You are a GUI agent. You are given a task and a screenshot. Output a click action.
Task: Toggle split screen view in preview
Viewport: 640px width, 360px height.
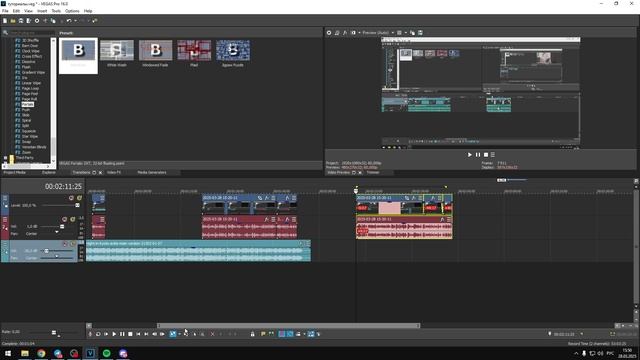[x=353, y=33]
